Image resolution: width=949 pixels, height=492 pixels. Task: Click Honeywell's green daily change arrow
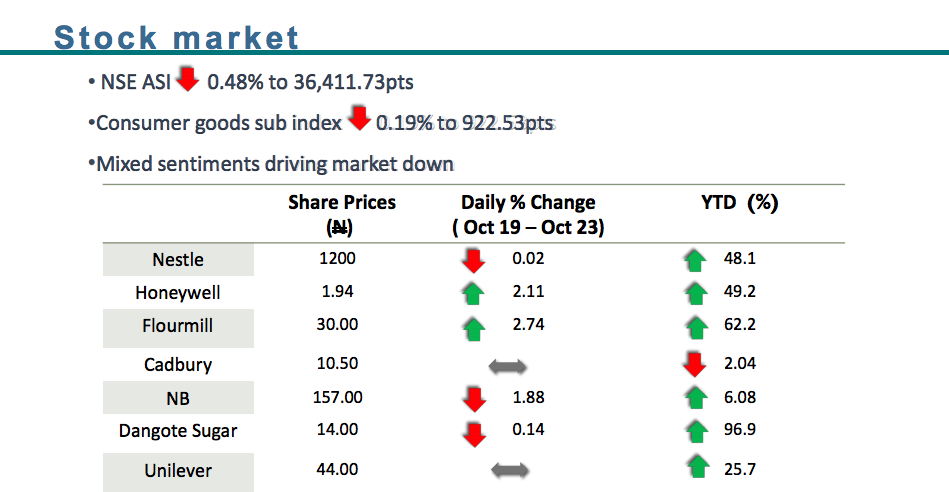[474, 294]
